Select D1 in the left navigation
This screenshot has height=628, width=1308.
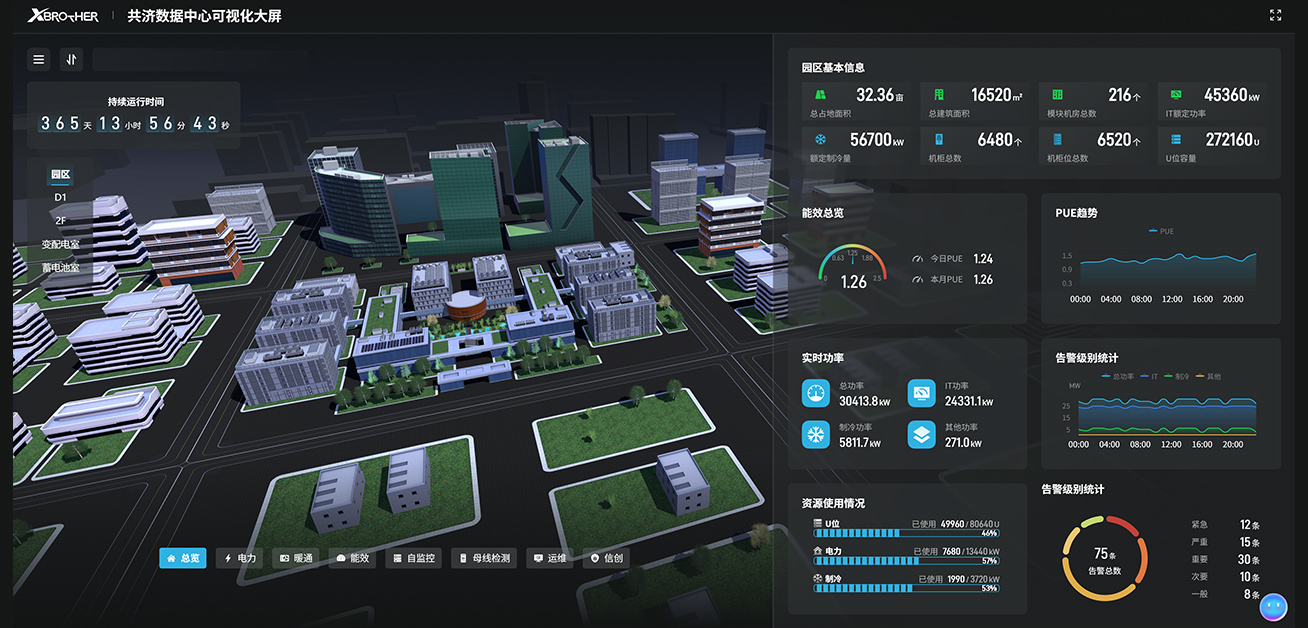pyautogui.click(x=60, y=198)
